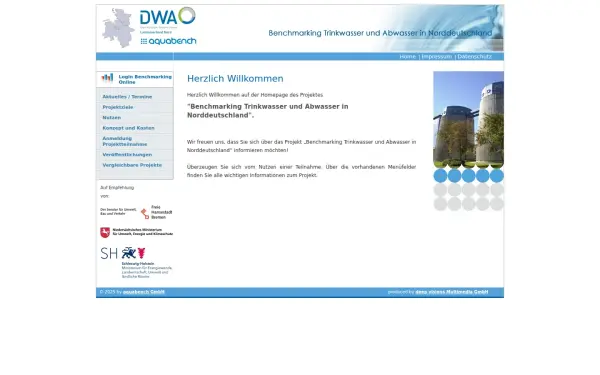
Task: Click the 'Auf Empfehlung von:' label
Action: click(117, 192)
